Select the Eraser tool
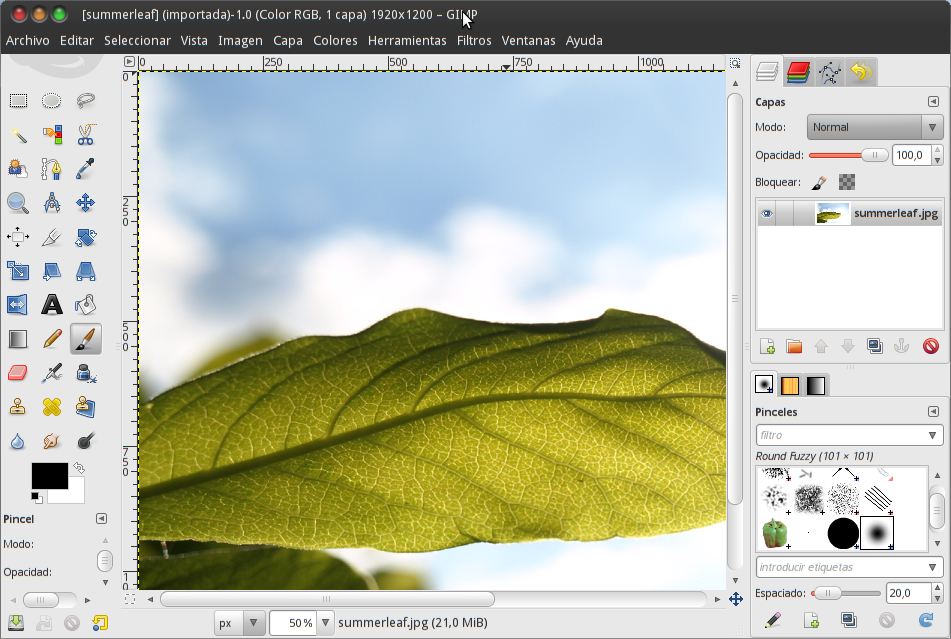 (17, 372)
